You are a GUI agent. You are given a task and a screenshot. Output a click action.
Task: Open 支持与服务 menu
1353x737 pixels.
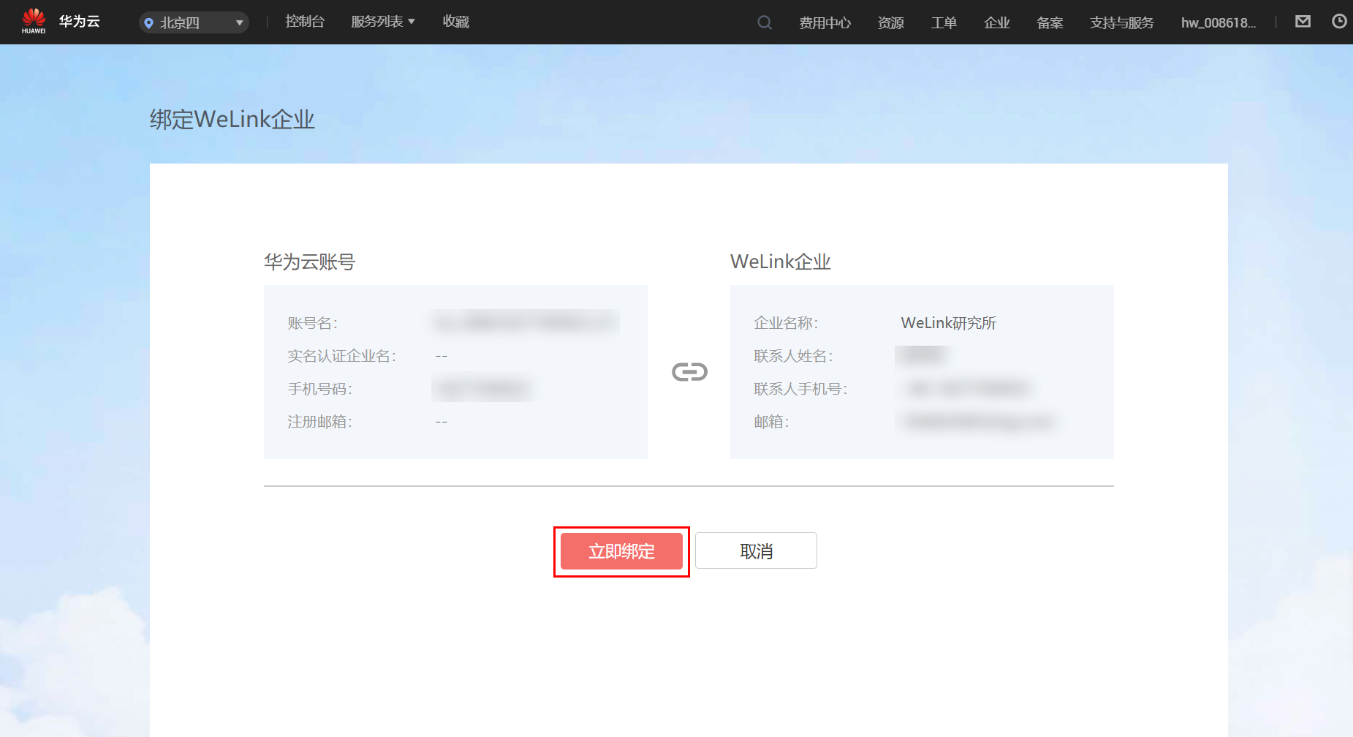(x=1122, y=22)
